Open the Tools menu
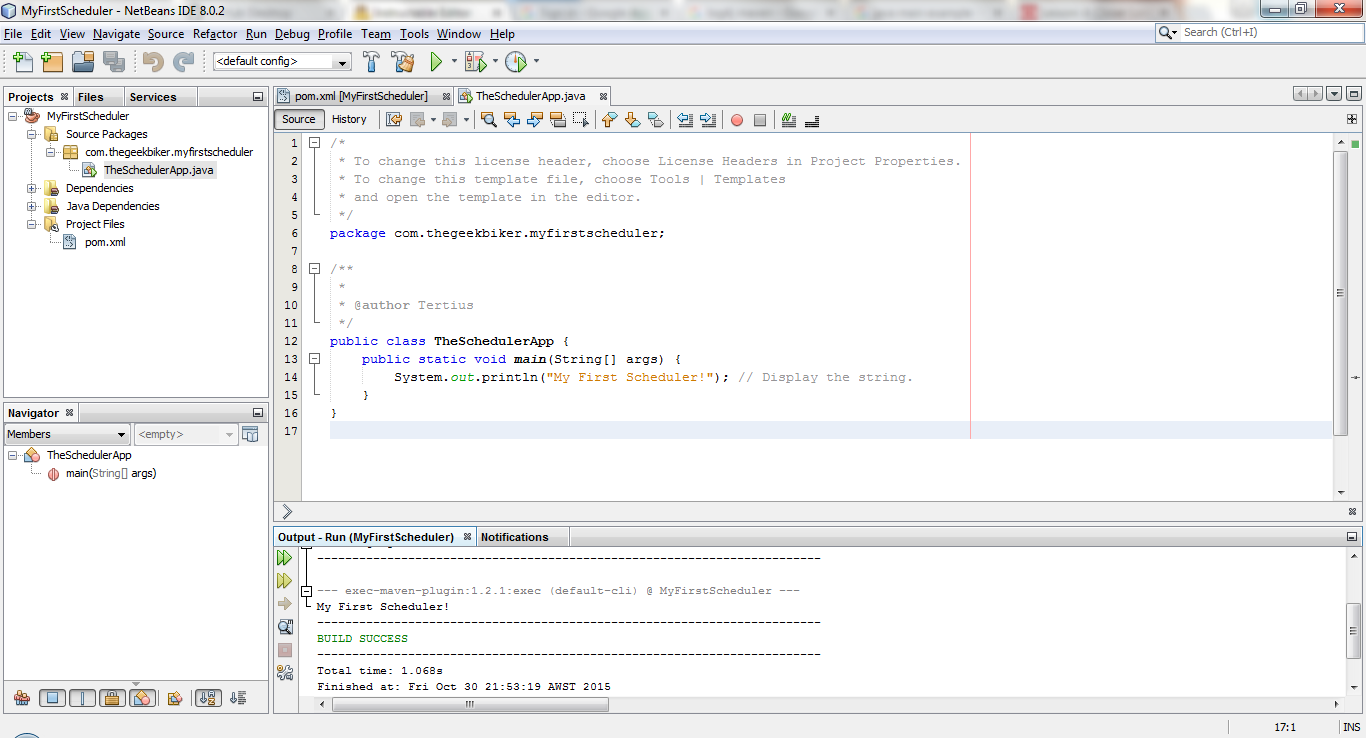 click(414, 34)
